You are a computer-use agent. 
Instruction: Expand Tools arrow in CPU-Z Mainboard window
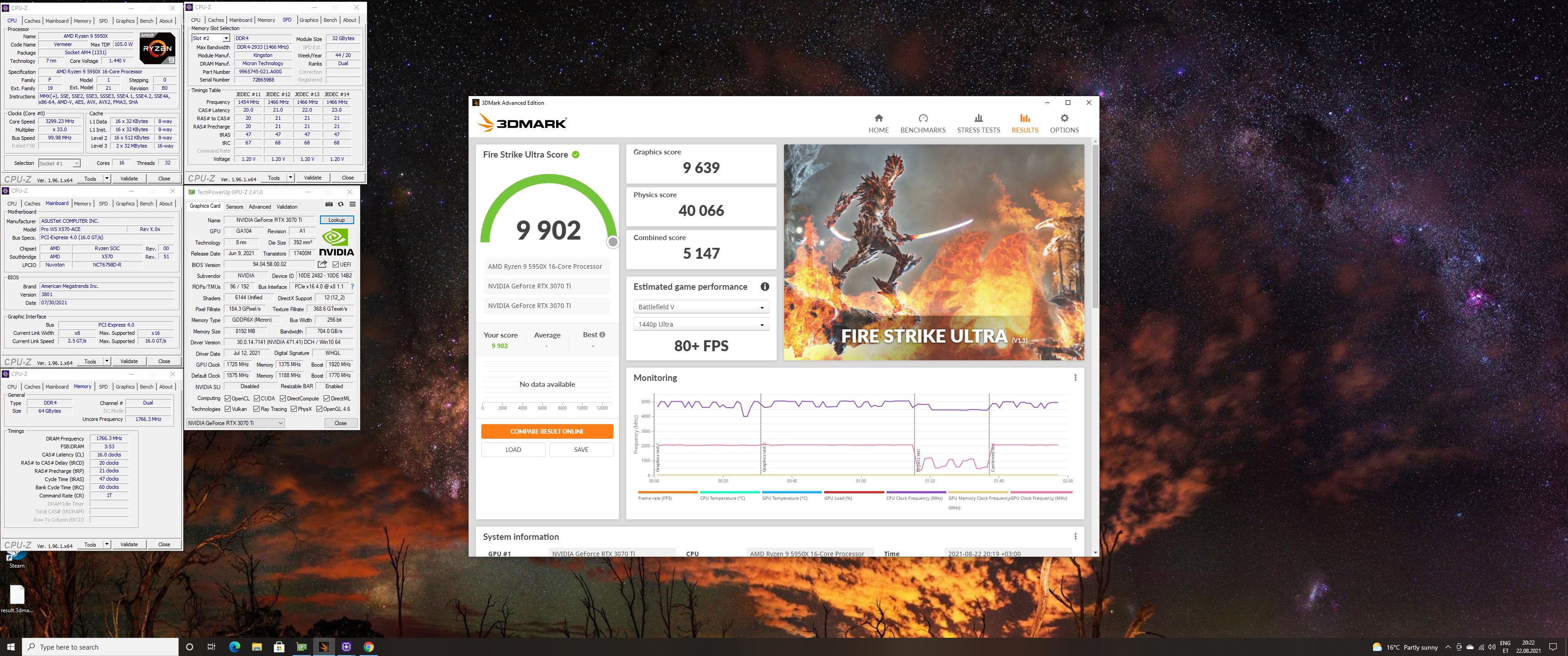pos(107,361)
